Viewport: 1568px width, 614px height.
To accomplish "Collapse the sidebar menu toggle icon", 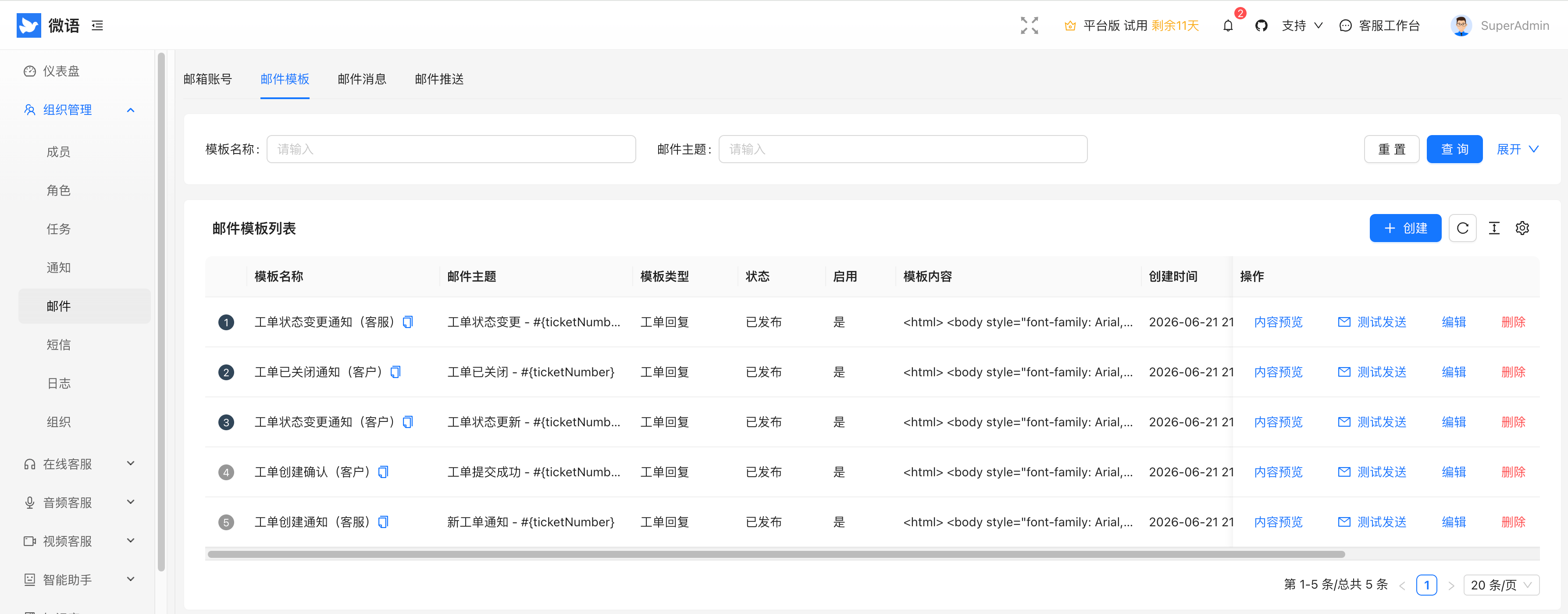I will [97, 25].
